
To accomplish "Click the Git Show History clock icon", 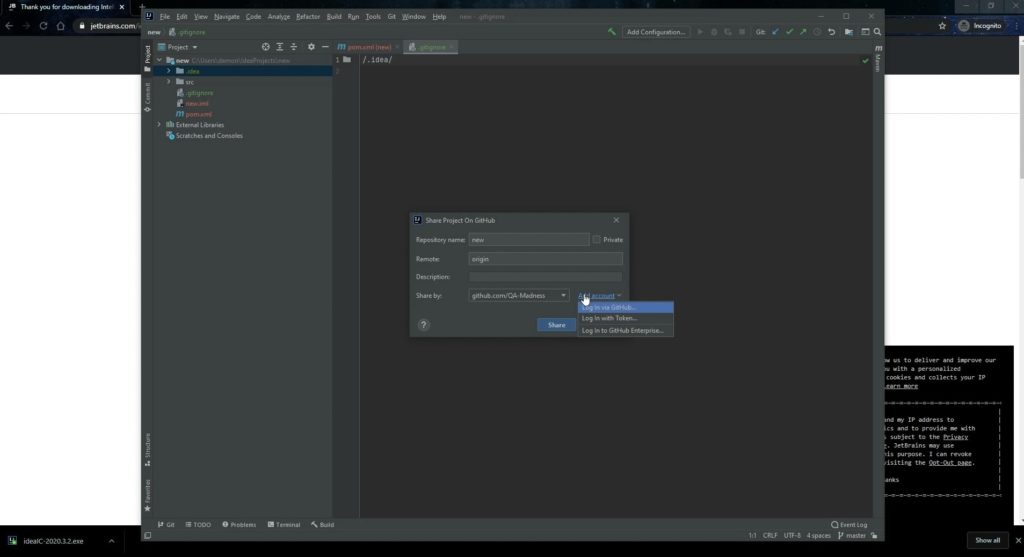I will click(x=817, y=32).
